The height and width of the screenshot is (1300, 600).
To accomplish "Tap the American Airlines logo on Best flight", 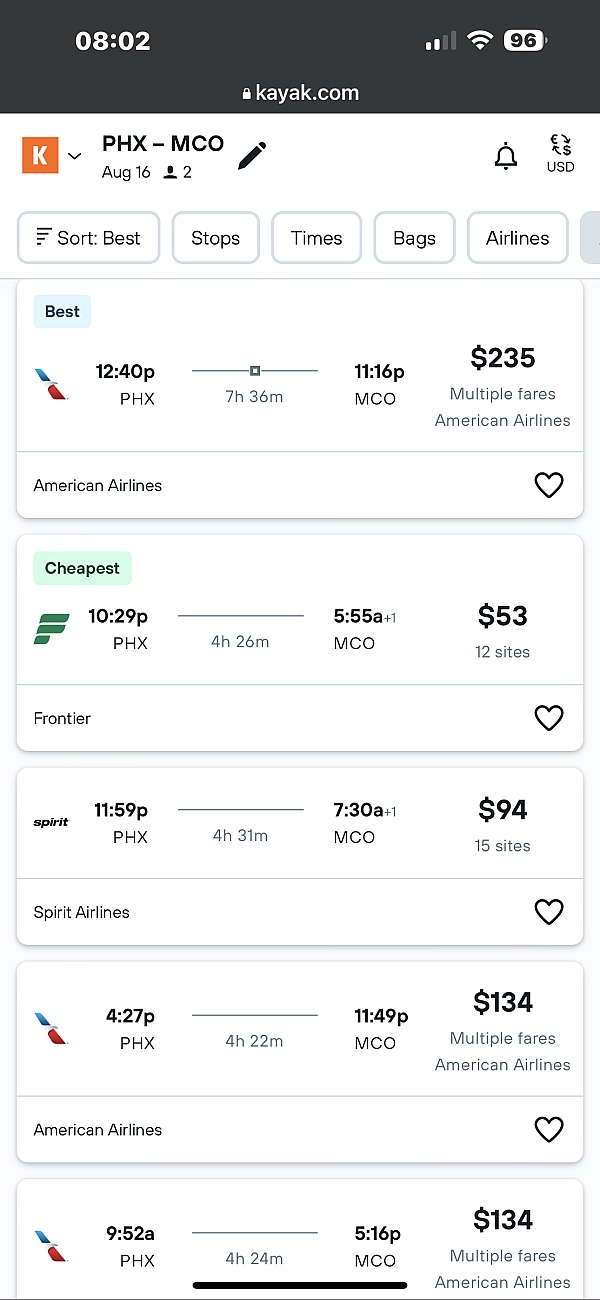I will [51, 384].
